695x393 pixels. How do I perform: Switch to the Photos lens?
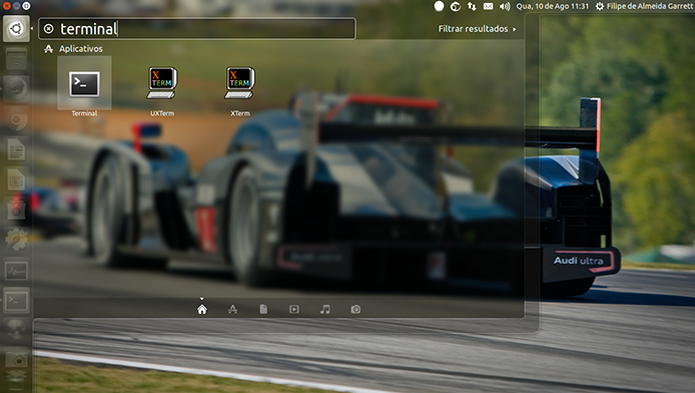(355, 309)
